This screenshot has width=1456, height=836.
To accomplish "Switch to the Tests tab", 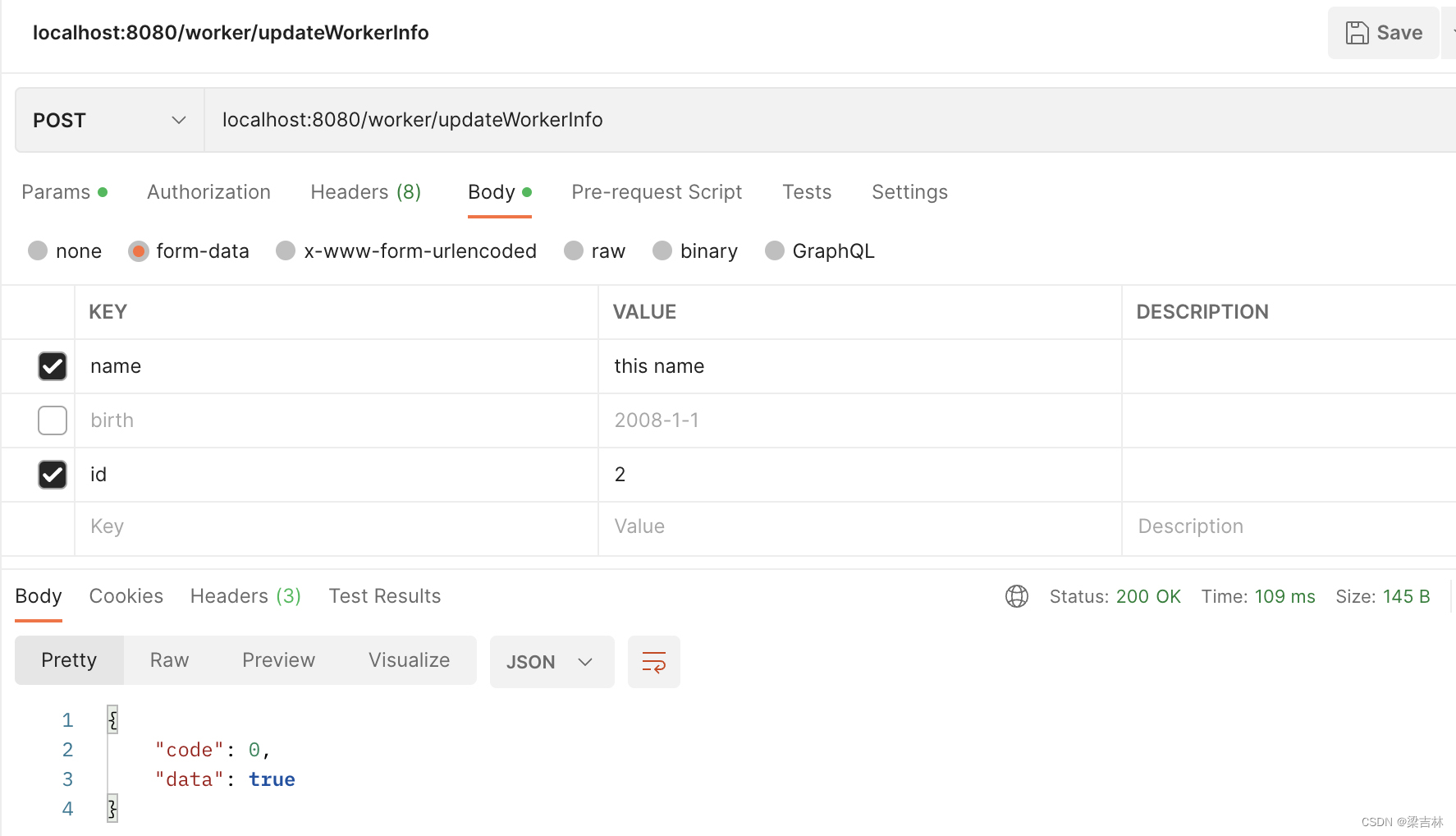I will coord(807,192).
